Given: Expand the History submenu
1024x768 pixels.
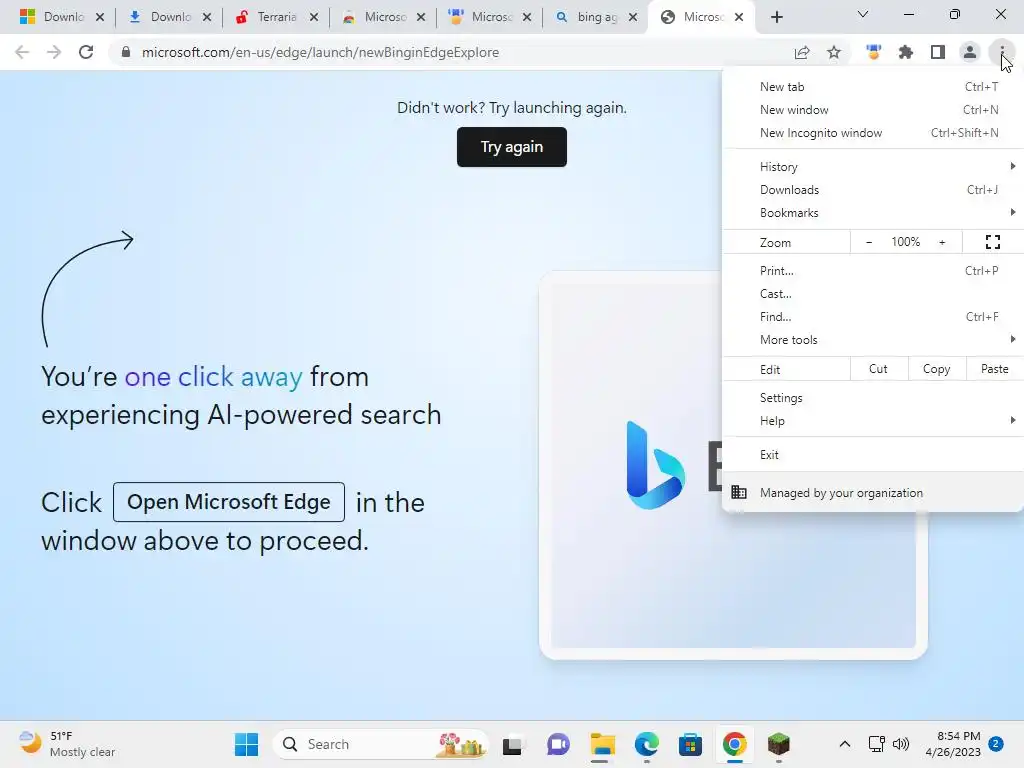Looking at the screenshot, I should point(873,167).
